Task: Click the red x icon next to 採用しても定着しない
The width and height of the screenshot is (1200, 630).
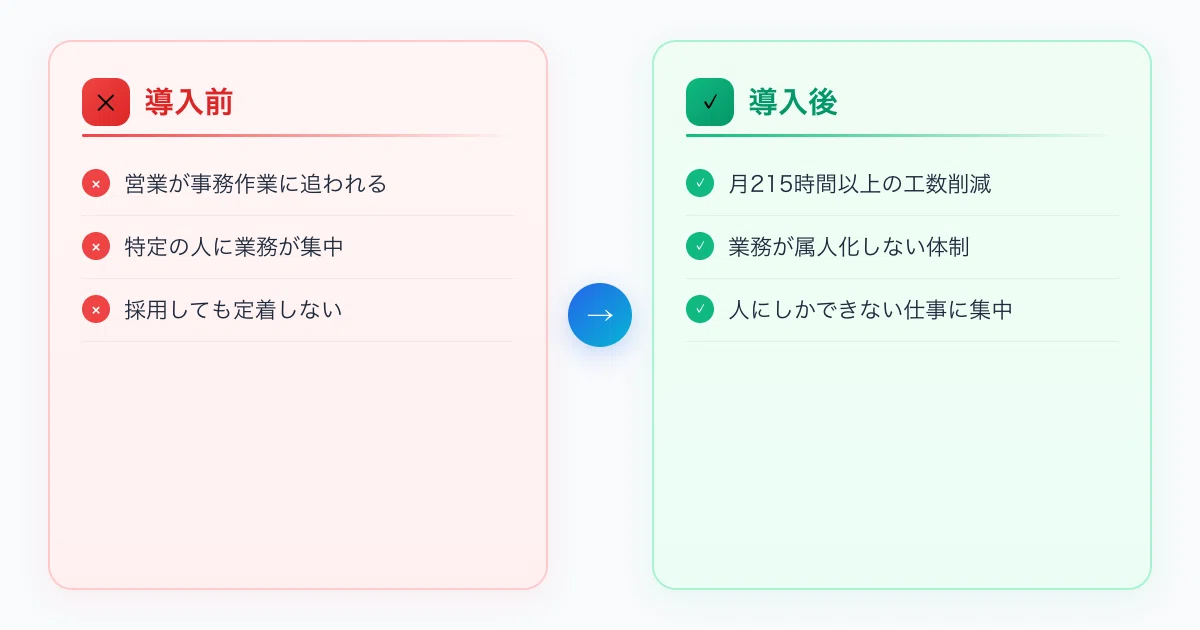Action: tap(96, 310)
